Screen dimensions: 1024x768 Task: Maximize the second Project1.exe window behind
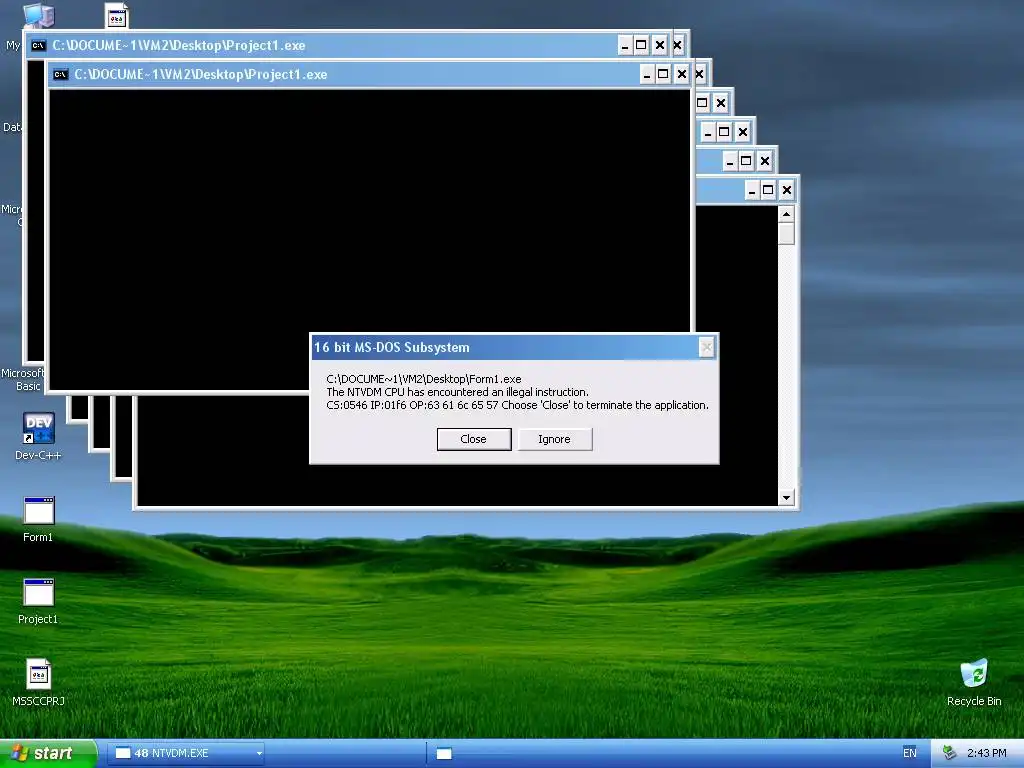click(x=641, y=46)
